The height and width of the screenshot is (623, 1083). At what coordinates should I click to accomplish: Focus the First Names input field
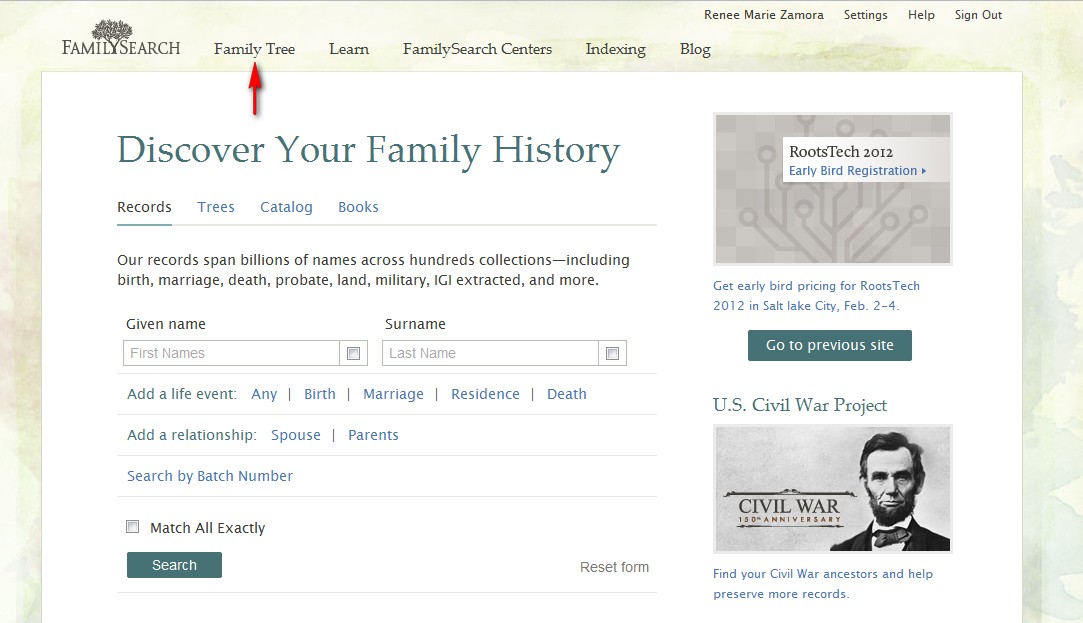(231, 353)
